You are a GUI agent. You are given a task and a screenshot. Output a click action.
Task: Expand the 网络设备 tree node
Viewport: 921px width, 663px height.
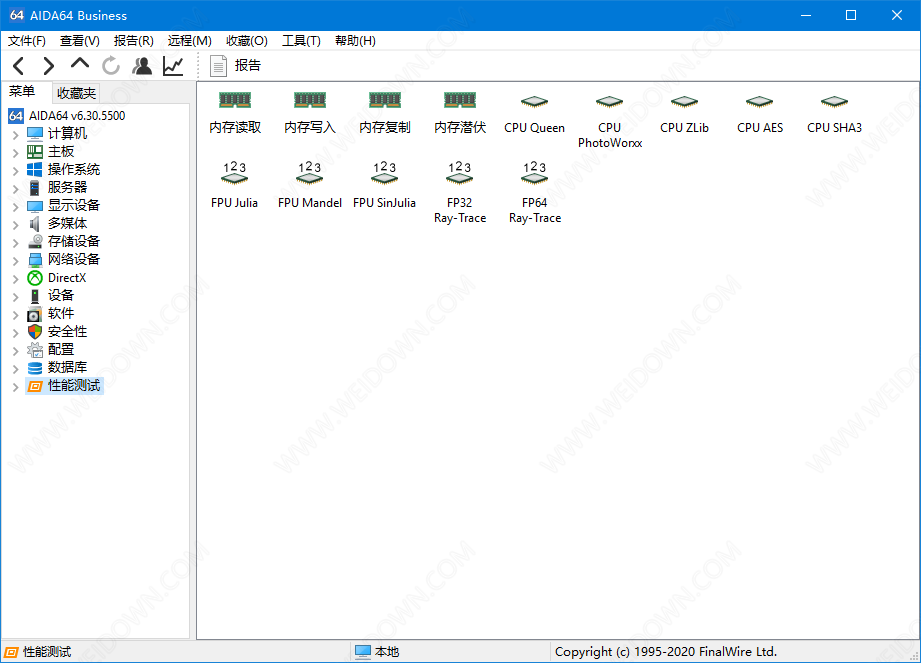tap(15, 261)
